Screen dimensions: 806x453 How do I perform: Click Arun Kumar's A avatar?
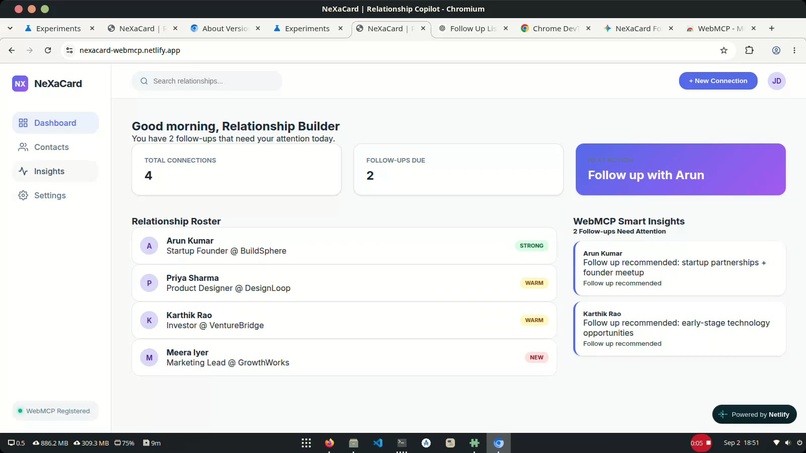[149, 246]
